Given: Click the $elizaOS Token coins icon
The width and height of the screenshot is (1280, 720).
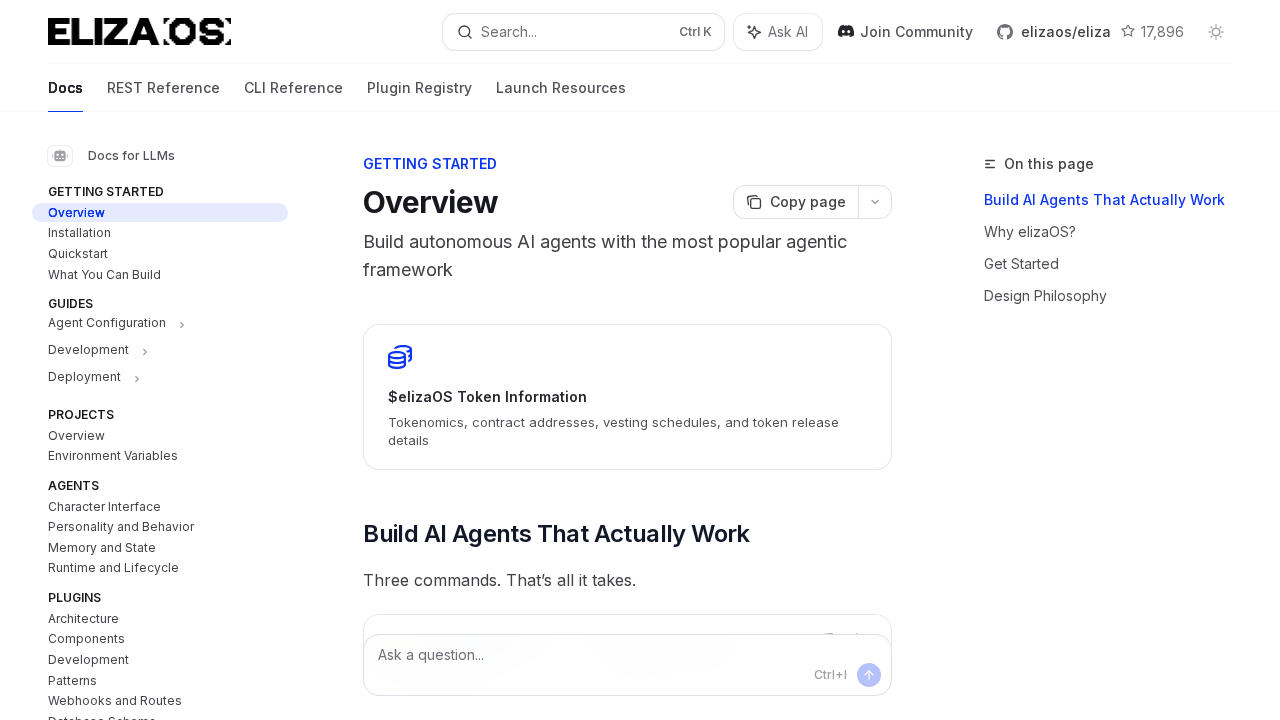Looking at the screenshot, I should (x=400, y=357).
